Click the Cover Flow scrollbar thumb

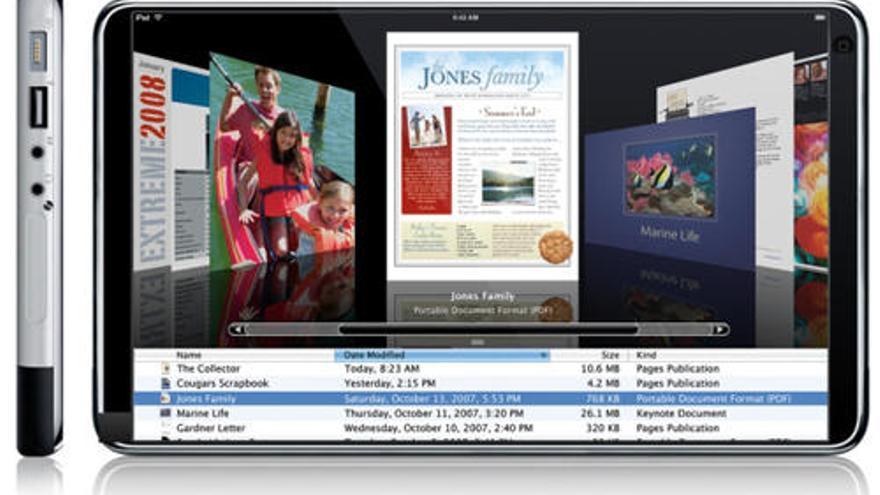[x=488, y=329]
